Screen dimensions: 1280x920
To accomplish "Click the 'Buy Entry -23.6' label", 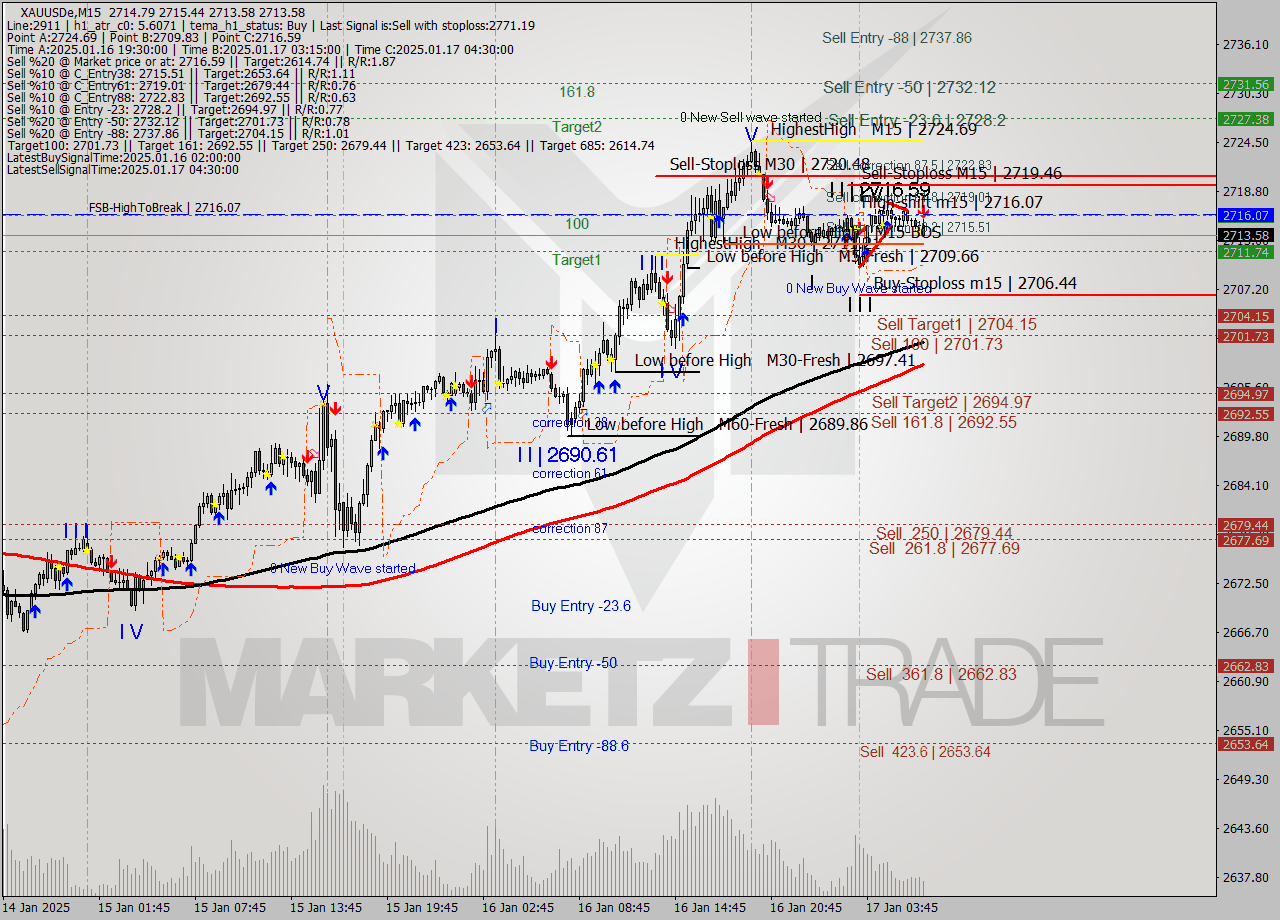I will [581, 605].
